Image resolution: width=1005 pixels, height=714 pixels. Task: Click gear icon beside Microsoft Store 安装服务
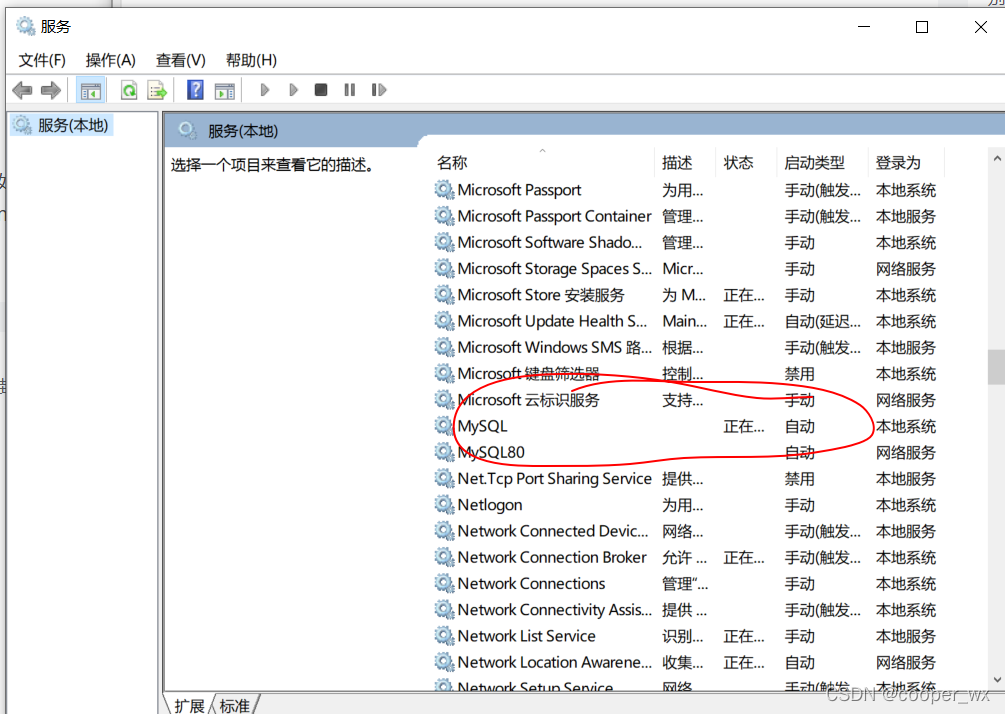click(x=444, y=295)
